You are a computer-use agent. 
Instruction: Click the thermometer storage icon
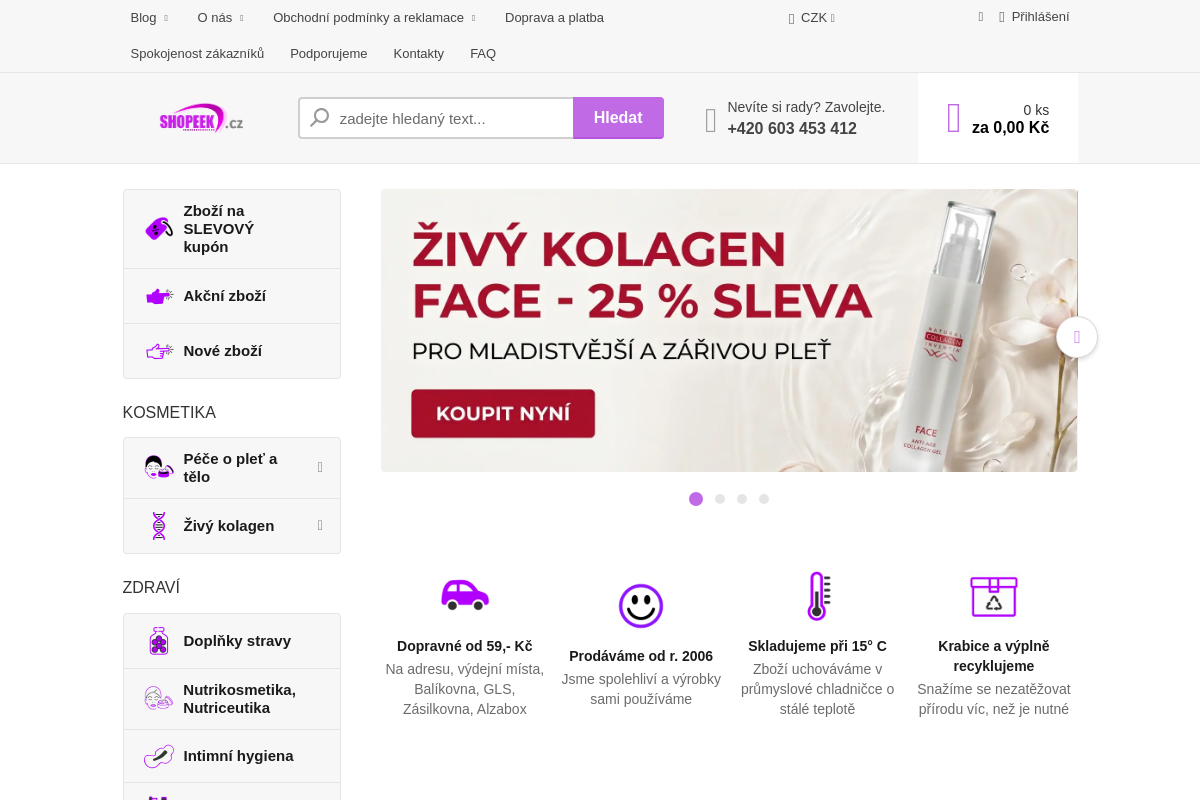(817, 596)
